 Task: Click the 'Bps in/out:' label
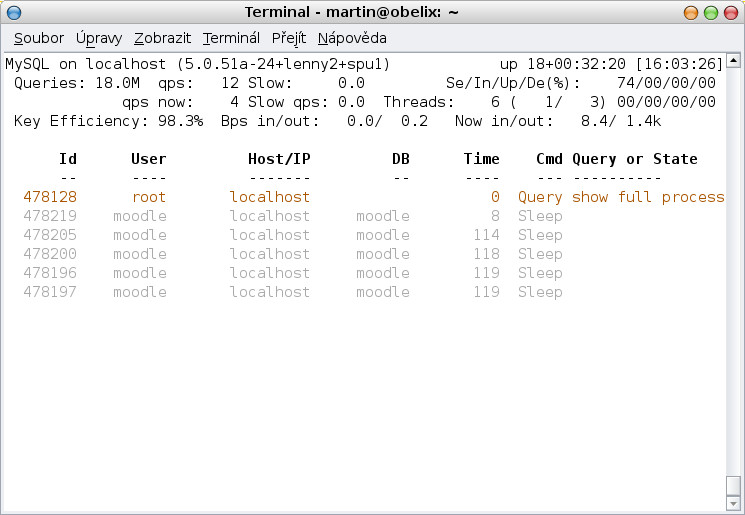270,121
